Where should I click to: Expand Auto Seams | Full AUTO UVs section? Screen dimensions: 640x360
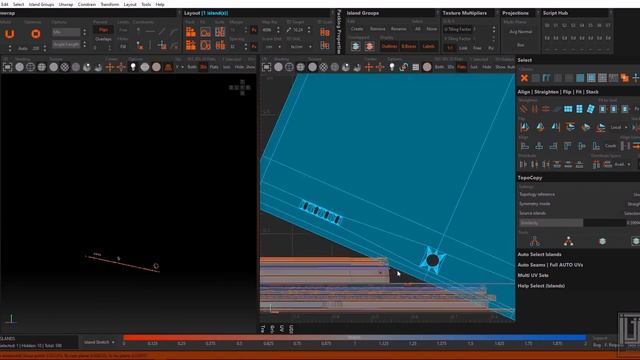coord(550,265)
